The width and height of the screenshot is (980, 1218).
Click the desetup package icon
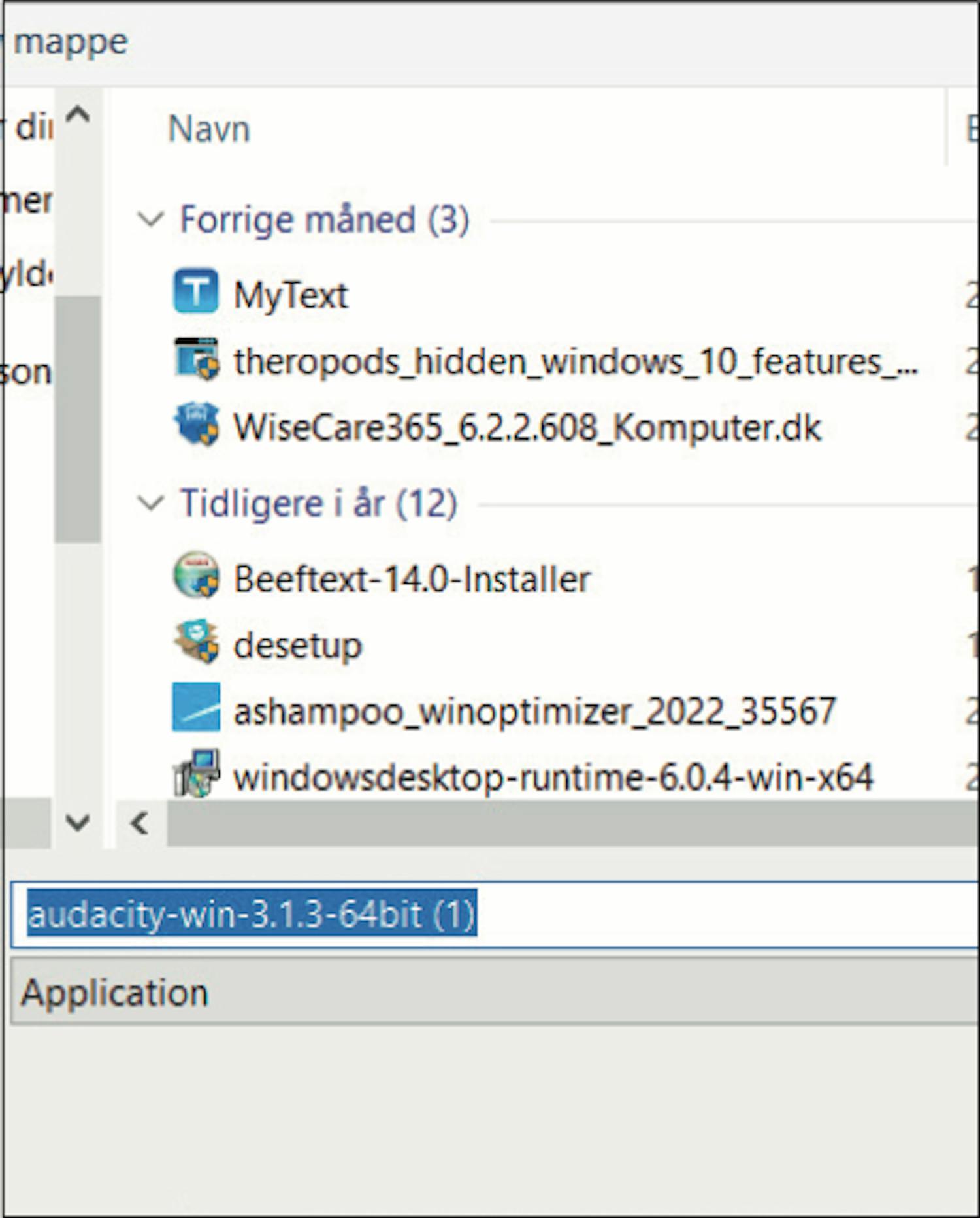tap(195, 643)
